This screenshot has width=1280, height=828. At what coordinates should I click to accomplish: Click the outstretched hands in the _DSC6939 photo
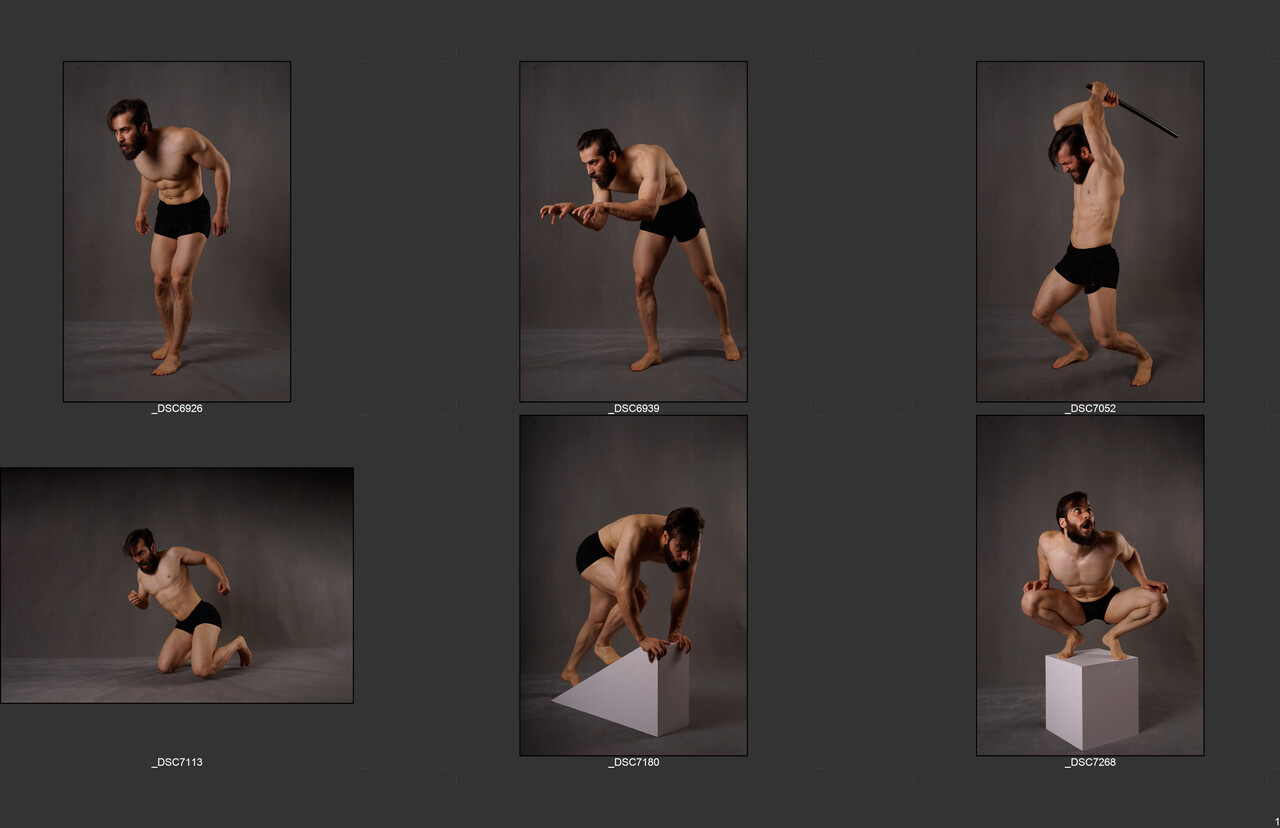pos(571,212)
